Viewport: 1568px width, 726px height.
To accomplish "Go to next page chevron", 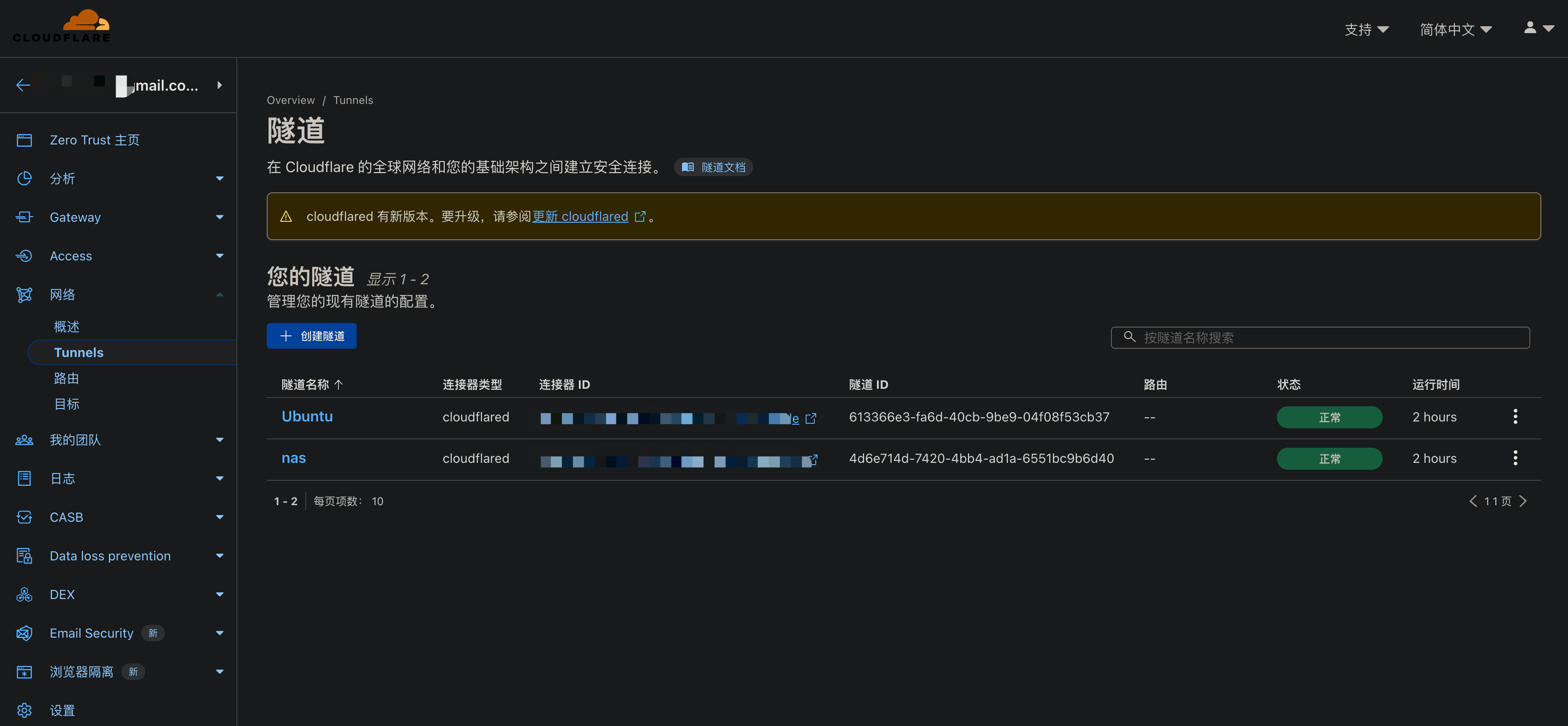I will [x=1523, y=501].
